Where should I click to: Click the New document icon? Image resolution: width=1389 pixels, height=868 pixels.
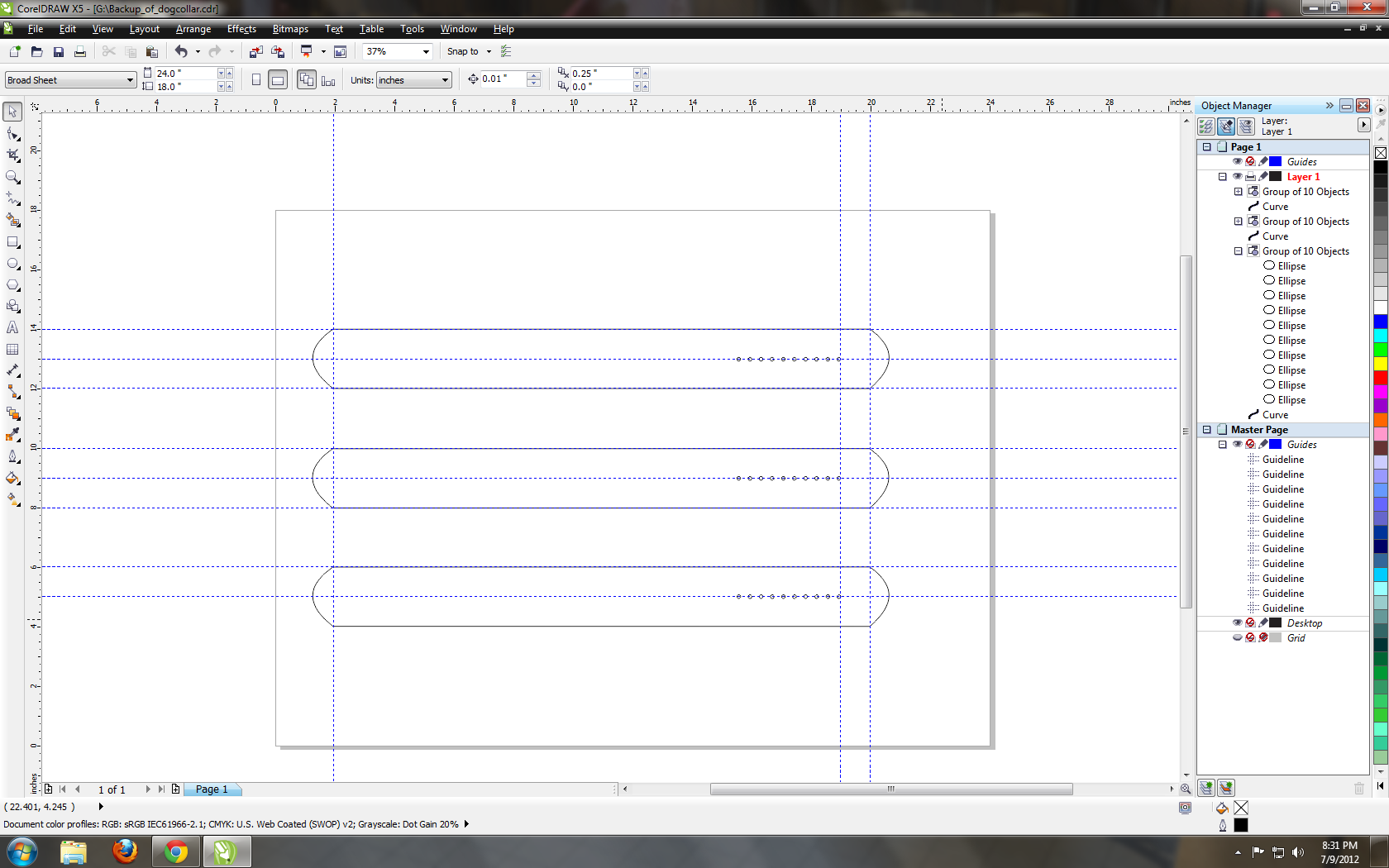click(x=14, y=51)
